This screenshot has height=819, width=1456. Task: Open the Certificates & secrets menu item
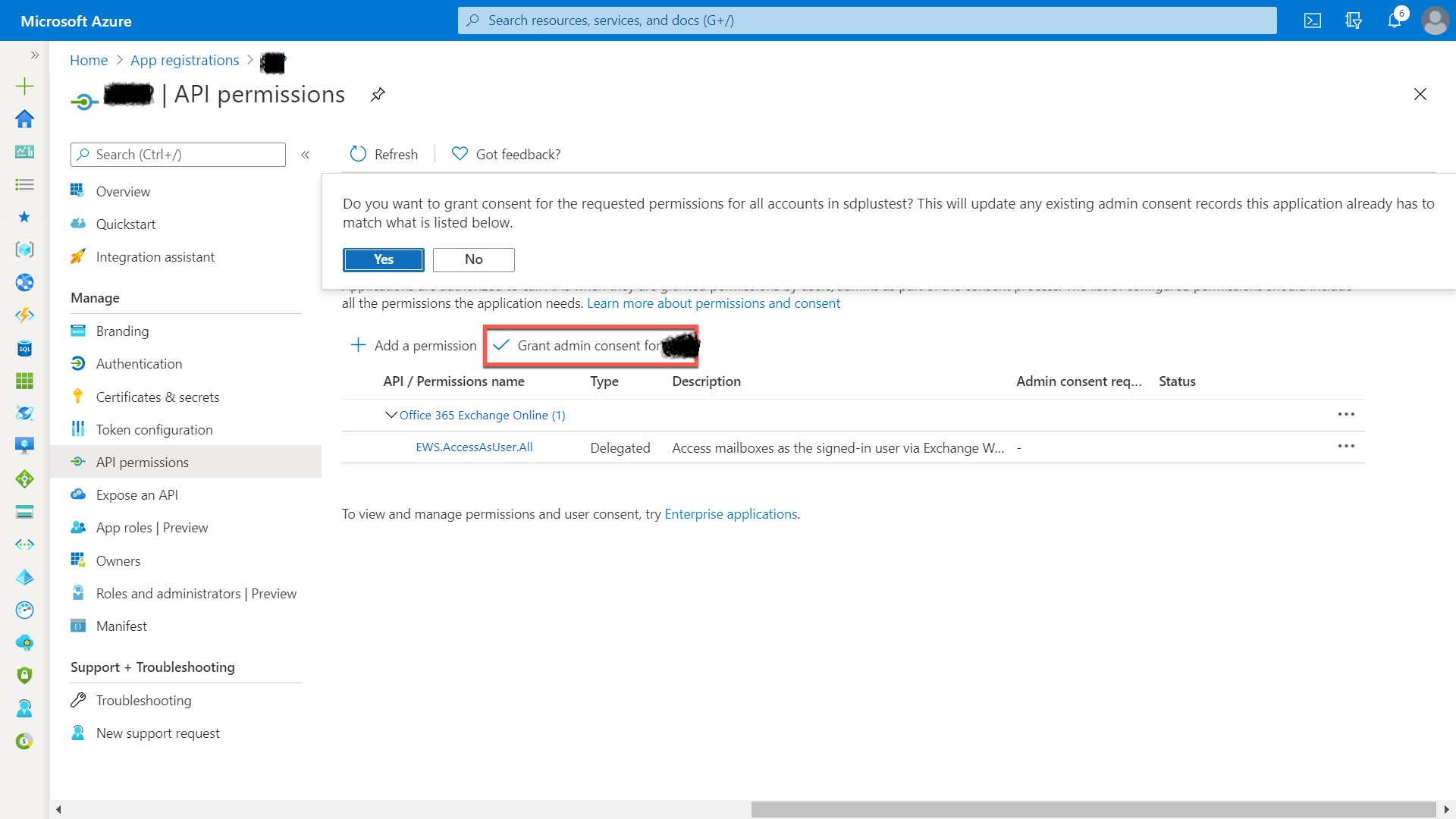(x=158, y=397)
